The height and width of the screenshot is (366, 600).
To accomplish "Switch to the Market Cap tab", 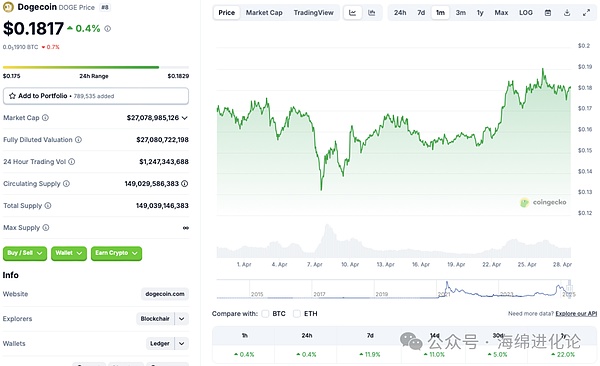I will pyautogui.click(x=264, y=13).
